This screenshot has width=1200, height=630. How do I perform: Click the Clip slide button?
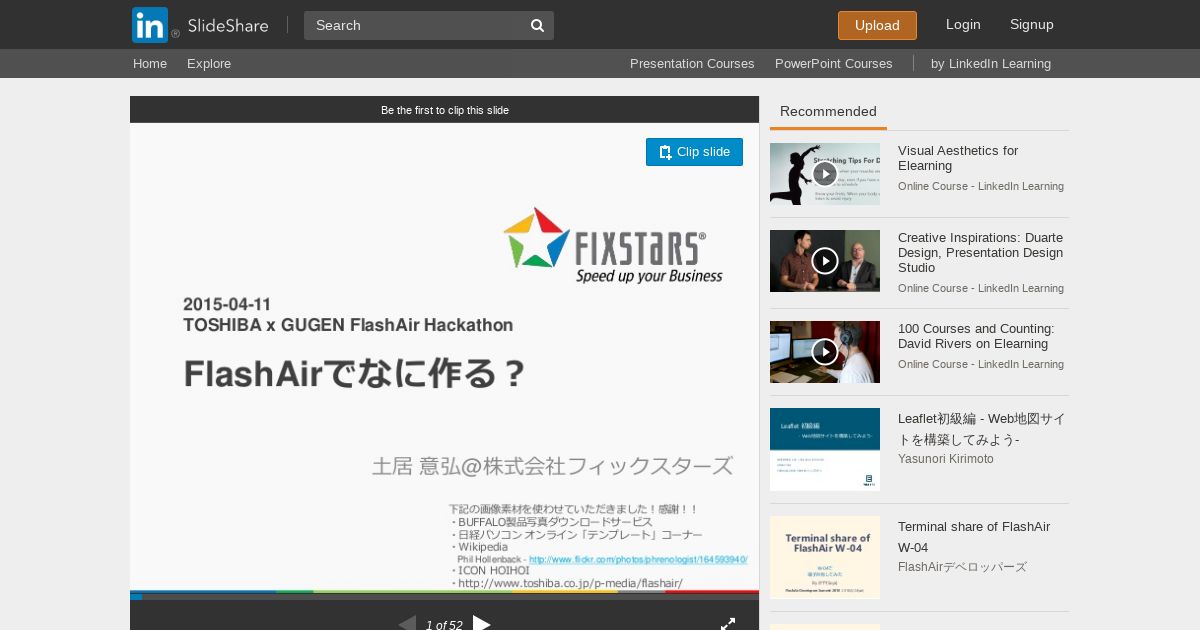point(694,152)
